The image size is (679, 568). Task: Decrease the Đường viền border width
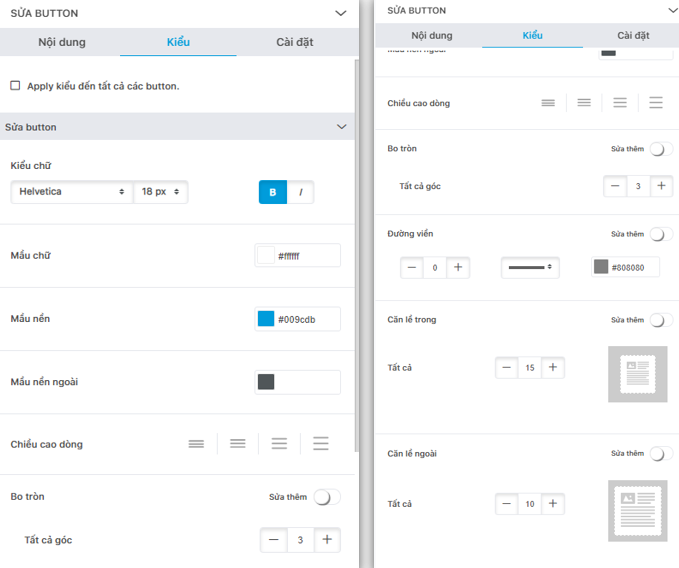[412, 268]
